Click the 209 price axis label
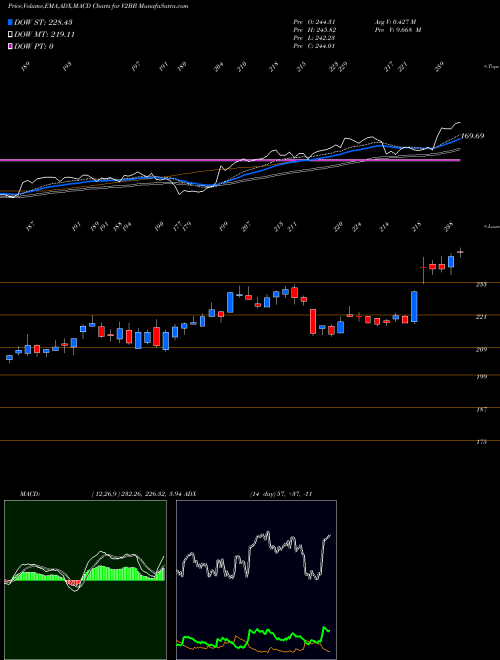 click(x=481, y=349)
